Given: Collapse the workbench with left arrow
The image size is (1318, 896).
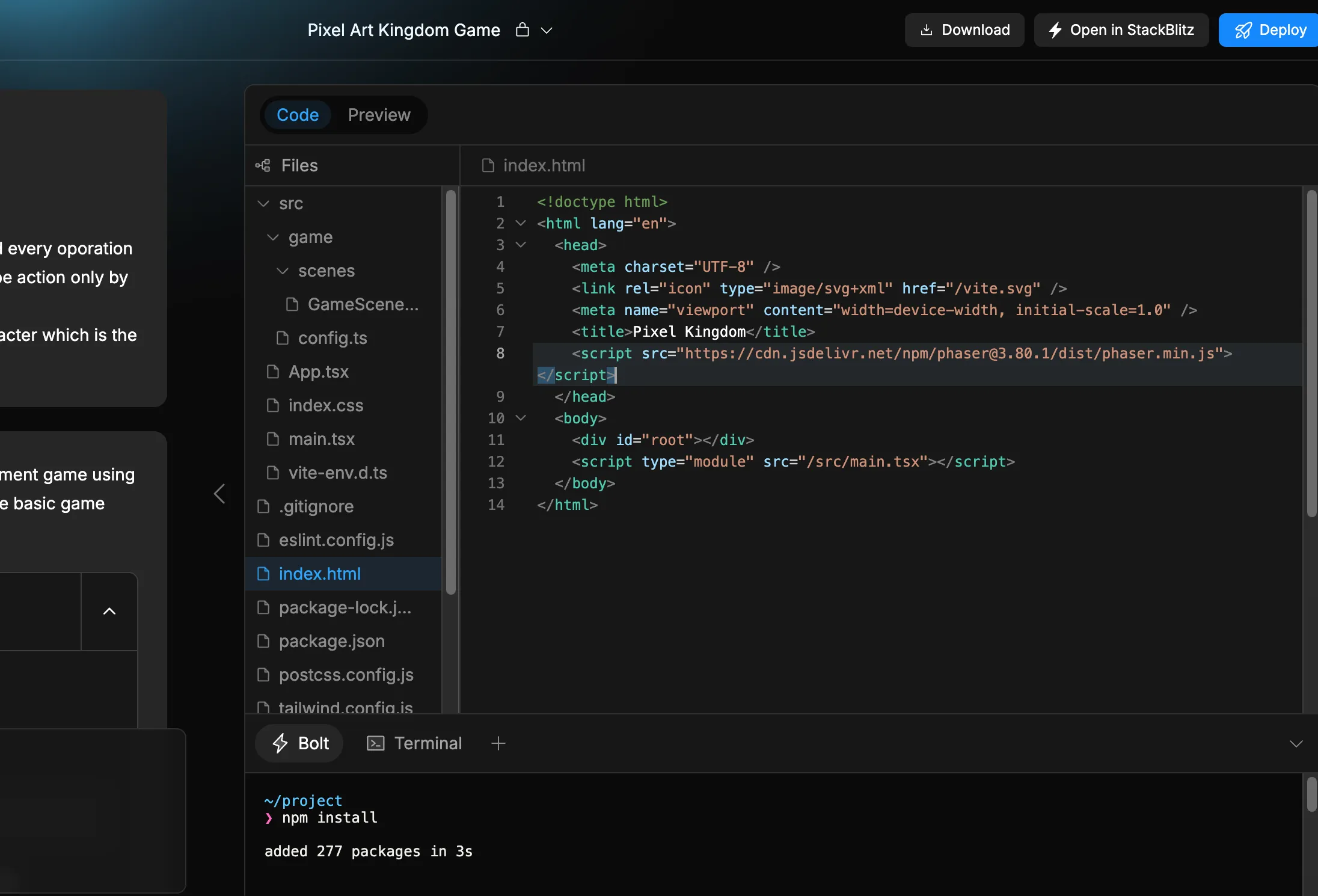Looking at the screenshot, I should click(x=219, y=494).
